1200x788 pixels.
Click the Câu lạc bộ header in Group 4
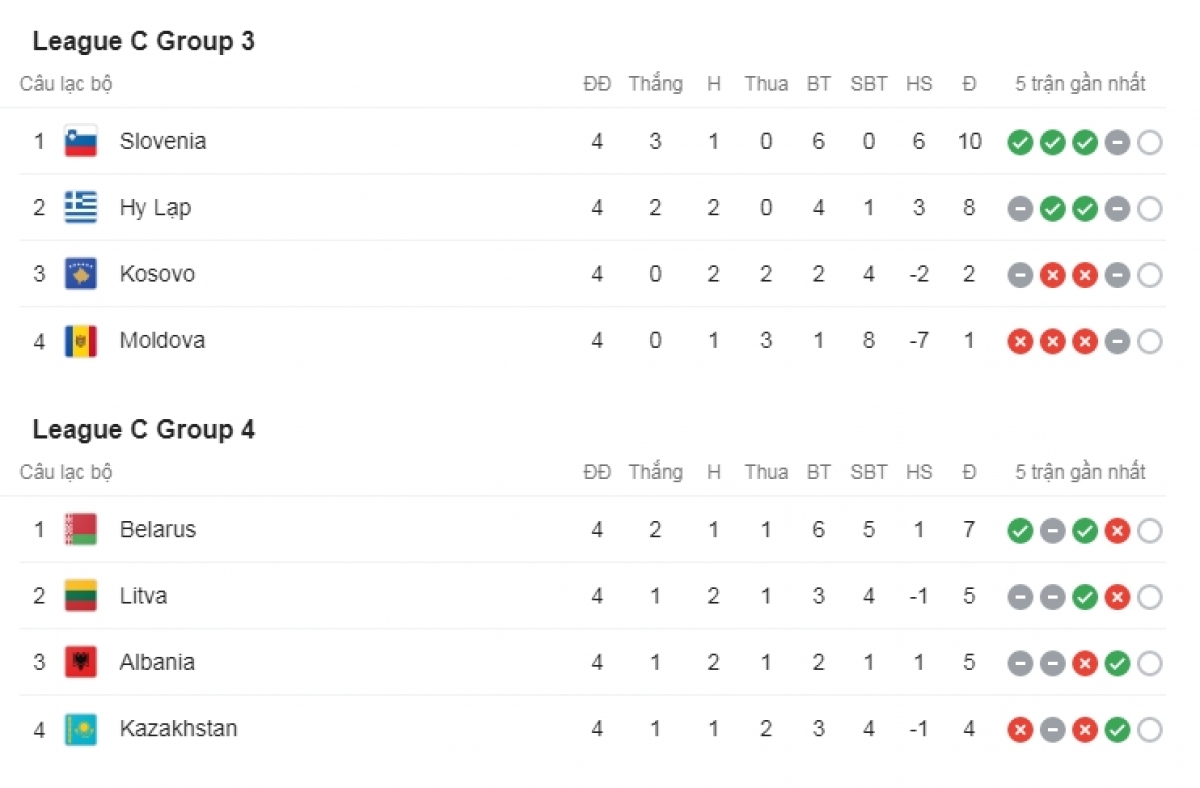tap(66, 472)
